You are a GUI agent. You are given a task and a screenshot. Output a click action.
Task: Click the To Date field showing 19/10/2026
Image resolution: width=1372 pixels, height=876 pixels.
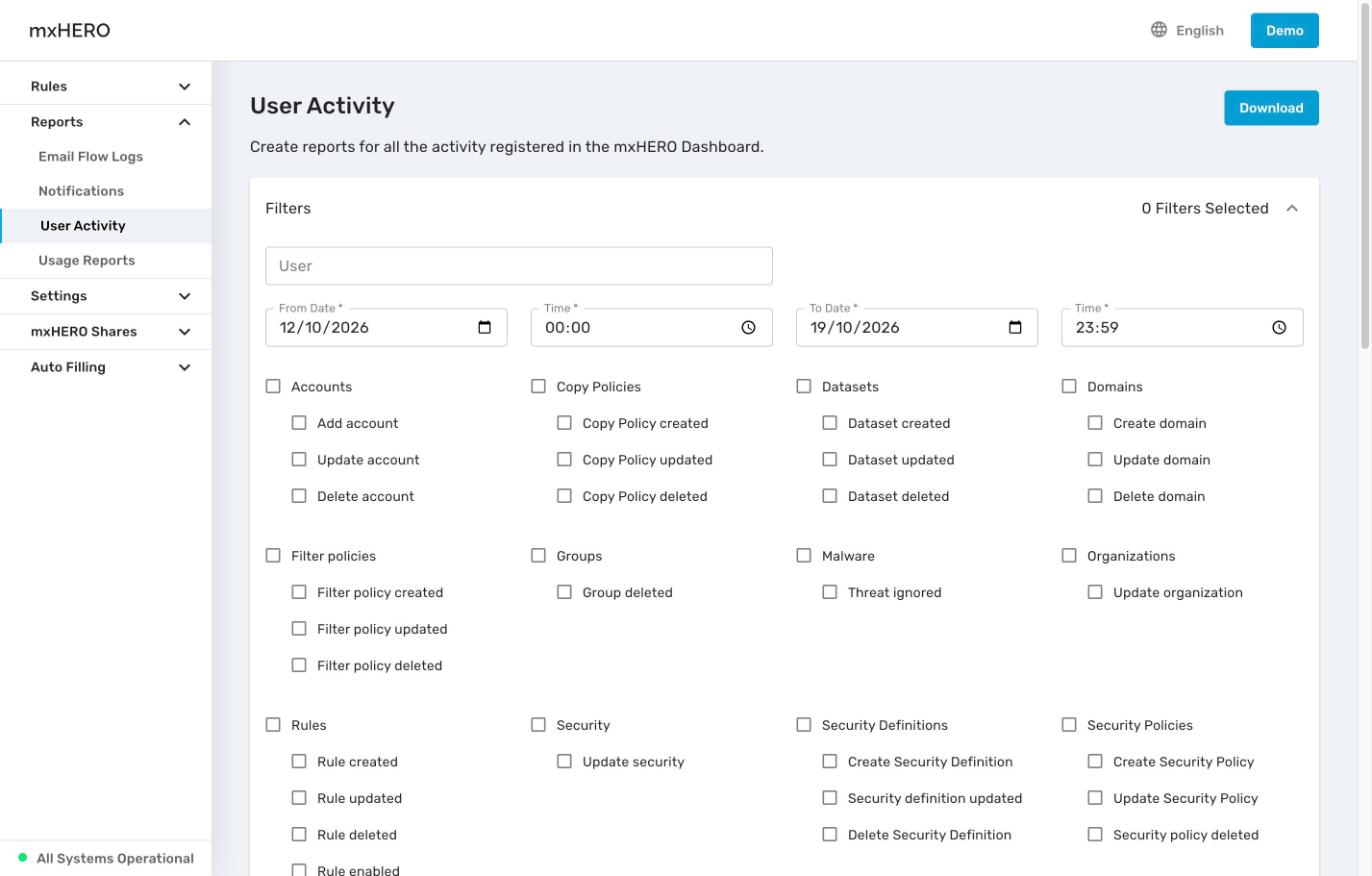[x=917, y=328]
